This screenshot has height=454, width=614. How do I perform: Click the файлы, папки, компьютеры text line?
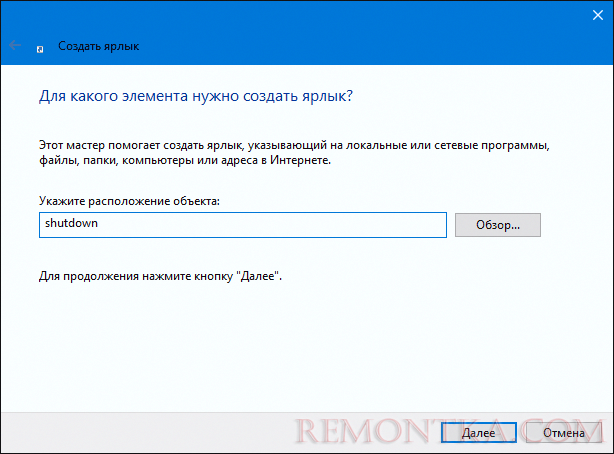[x=185, y=160]
